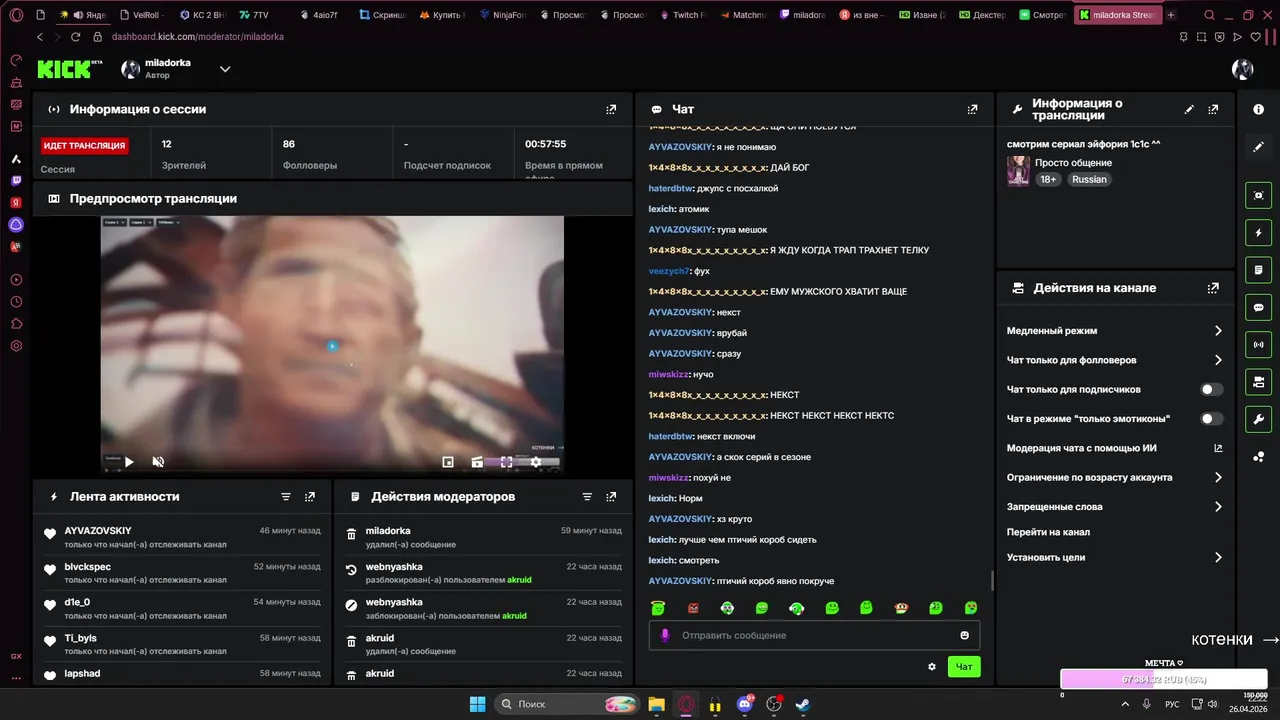Screen dimensions: 1280x720
Task: Select the angel halo emote
Action: pyautogui.click(x=658, y=608)
